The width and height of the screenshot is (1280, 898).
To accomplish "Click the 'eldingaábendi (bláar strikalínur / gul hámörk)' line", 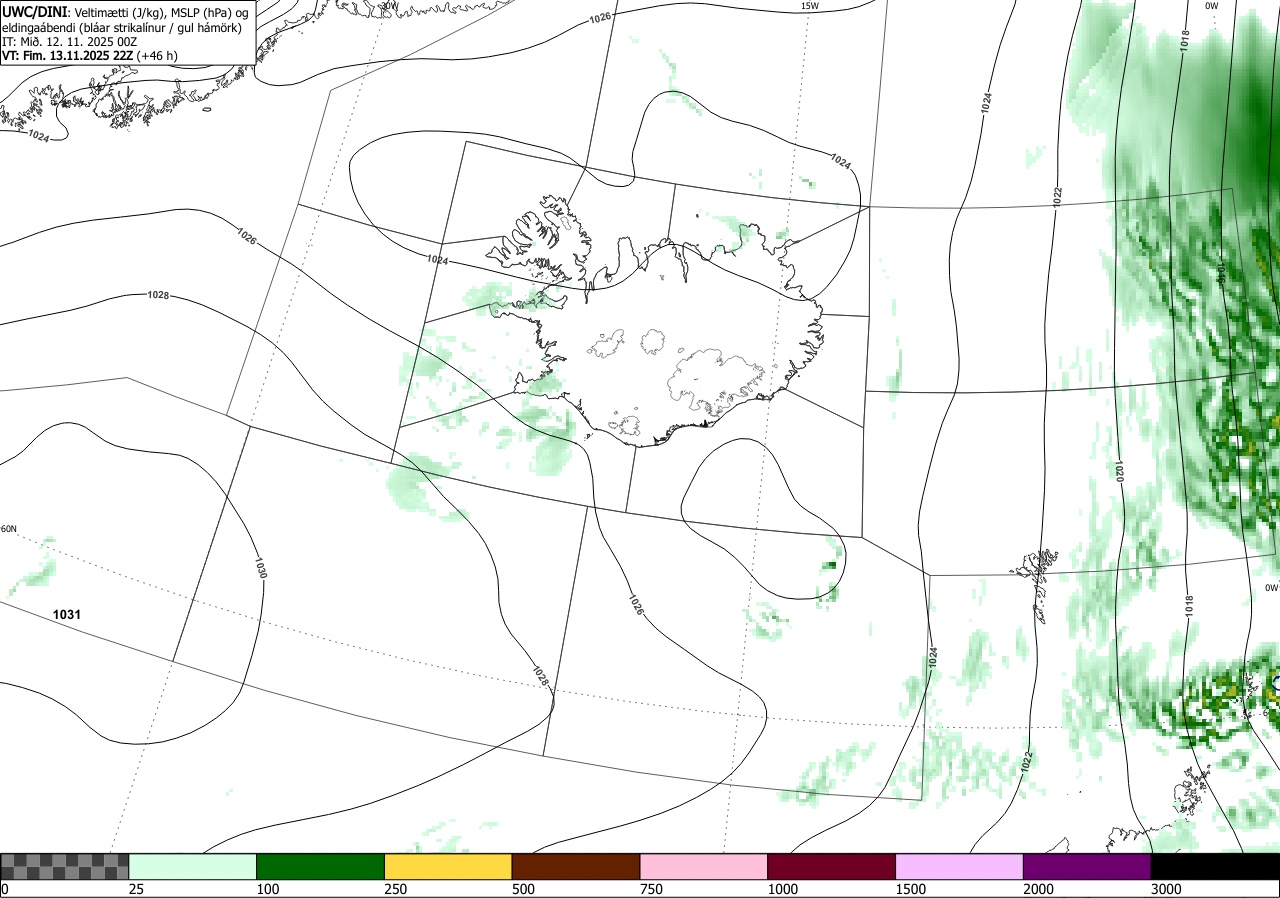I will coord(122,27).
